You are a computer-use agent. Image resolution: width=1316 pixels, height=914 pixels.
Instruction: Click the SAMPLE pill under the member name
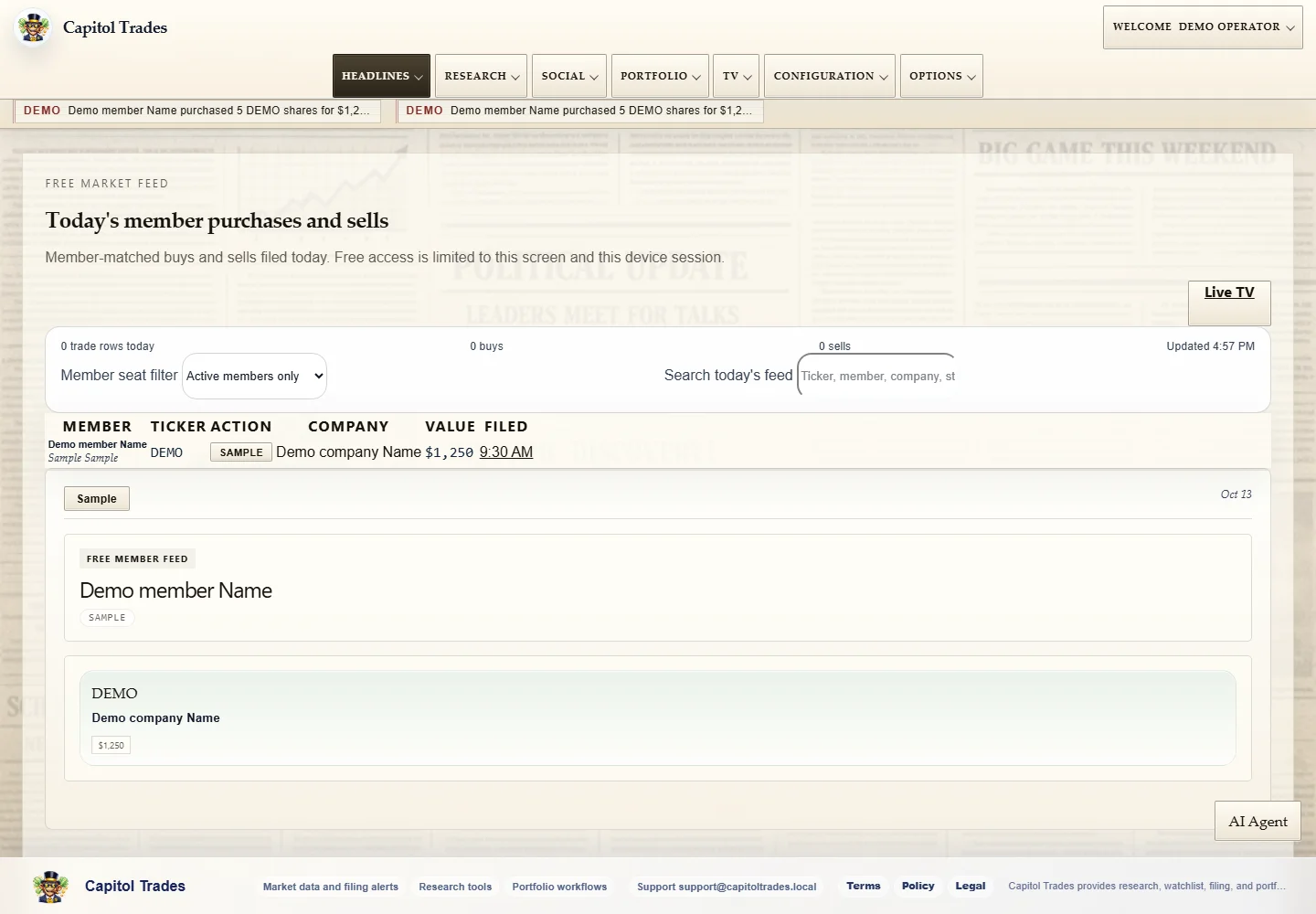pos(107,618)
